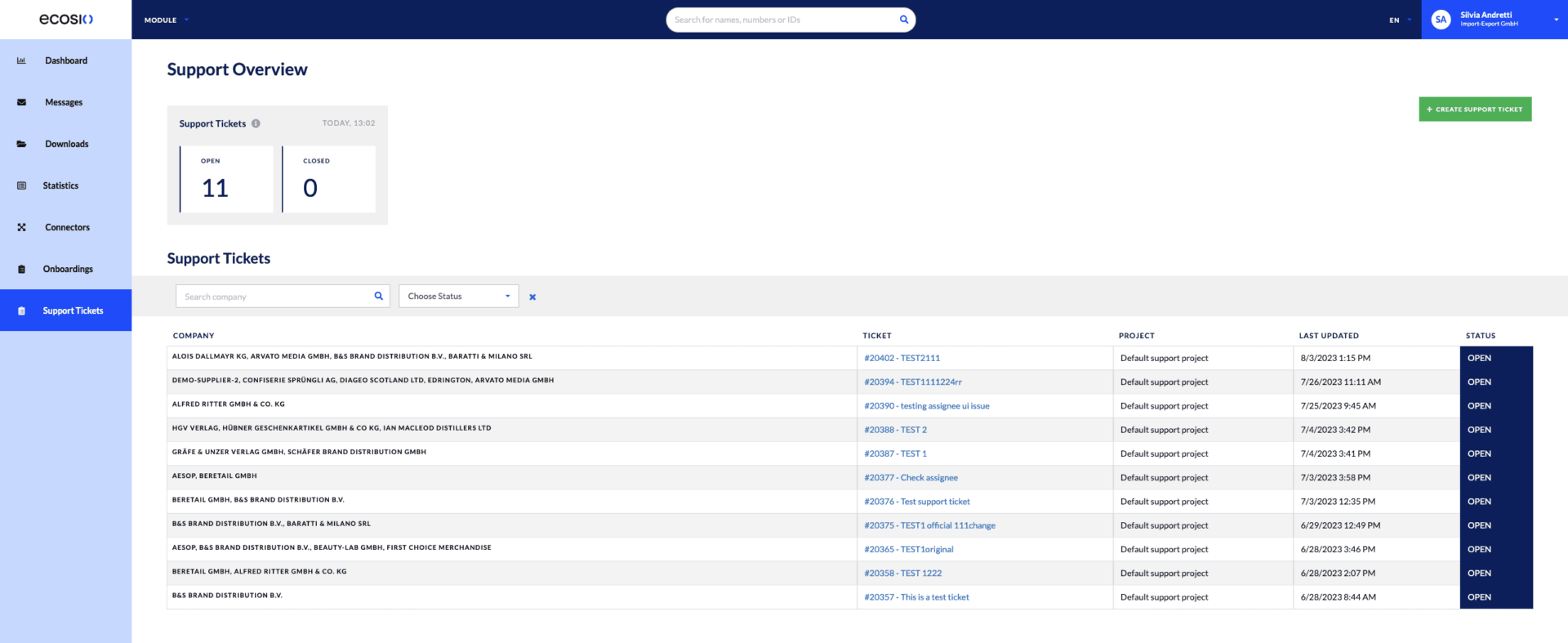The image size is (1568, 643).
Task: Click the Support Tickets sidebar icon
Action: pyautogui.click(x=21, y=310)
